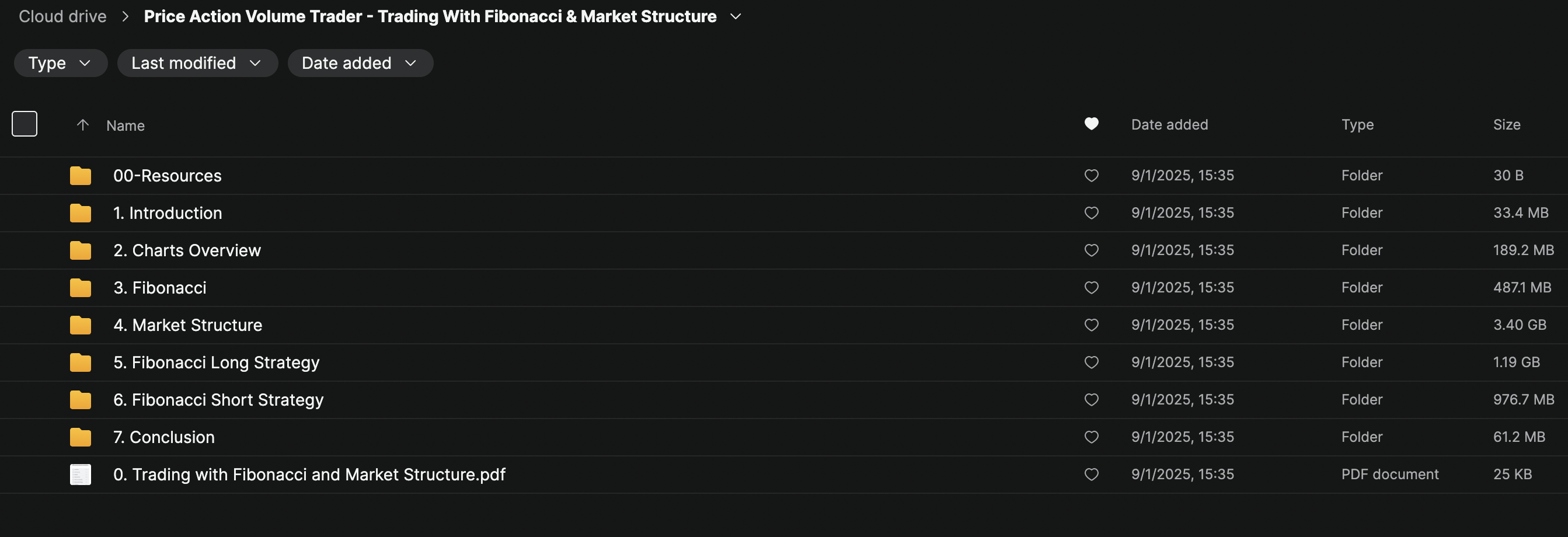1568x537 pixels.
Task: Favorite the Trading with Fibonacci PDF
Action: click(1092, 475)
